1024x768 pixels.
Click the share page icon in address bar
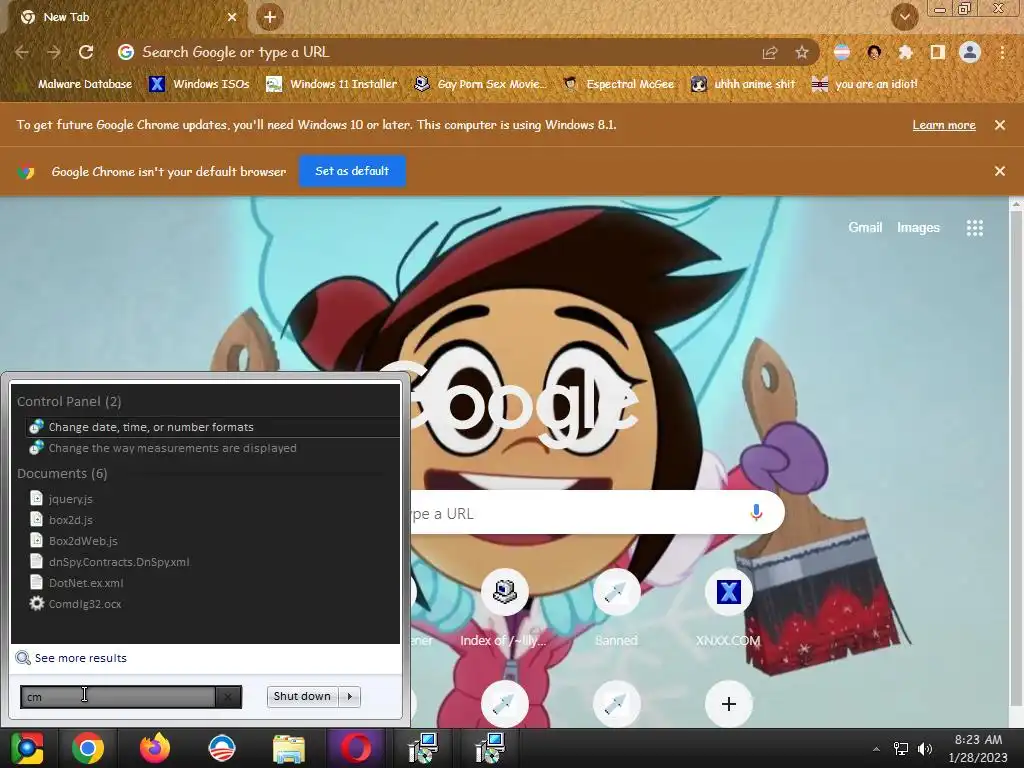770,52
